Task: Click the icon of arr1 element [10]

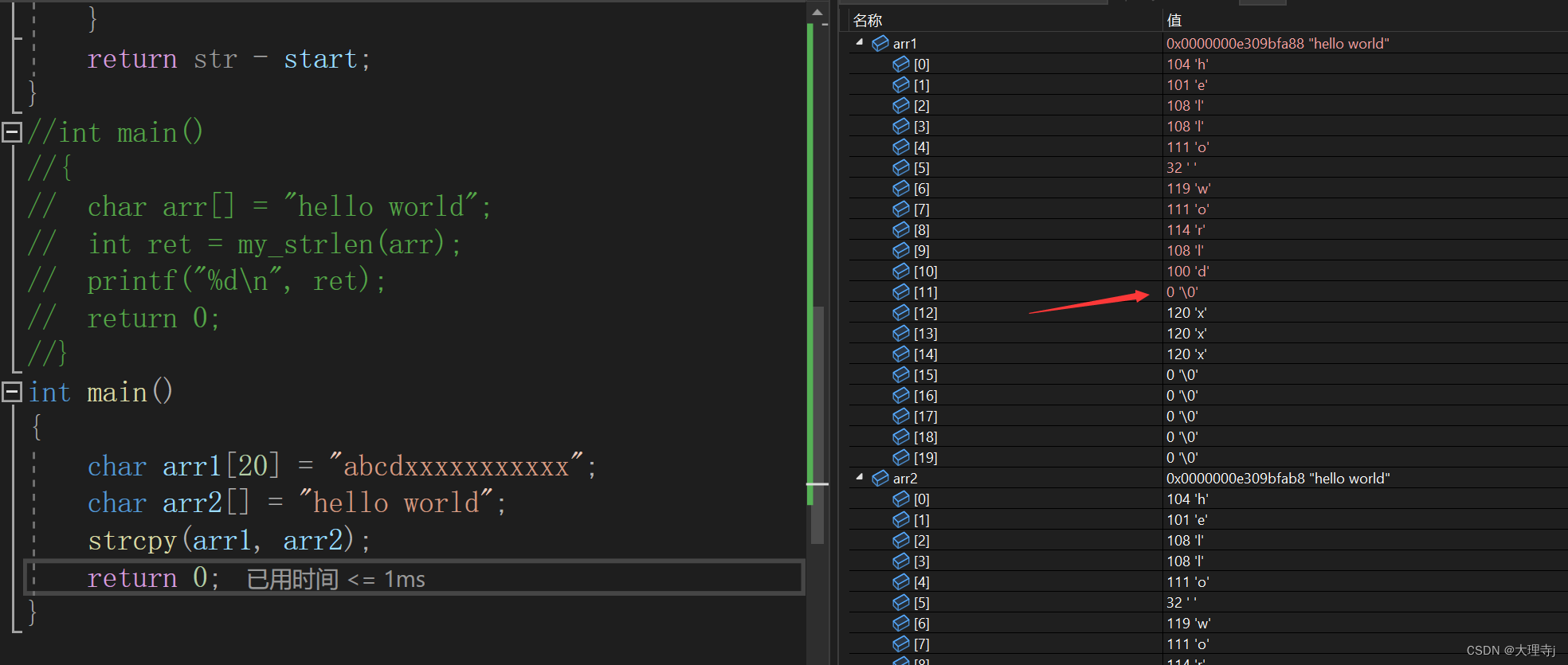Action: 901,271
